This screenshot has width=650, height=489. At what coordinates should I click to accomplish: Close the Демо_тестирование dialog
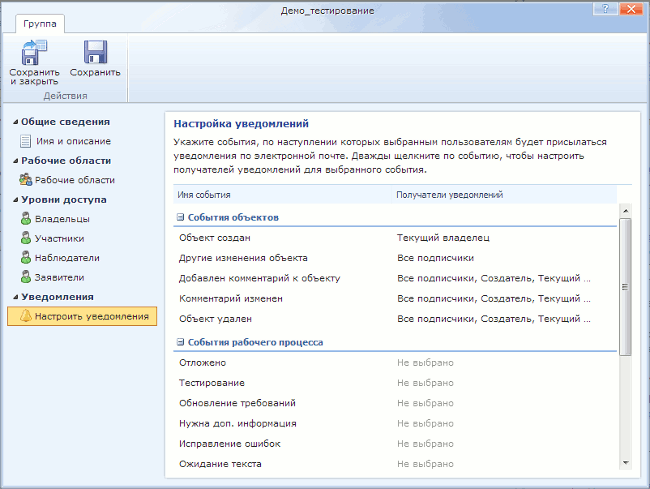(x=631, y=9)
